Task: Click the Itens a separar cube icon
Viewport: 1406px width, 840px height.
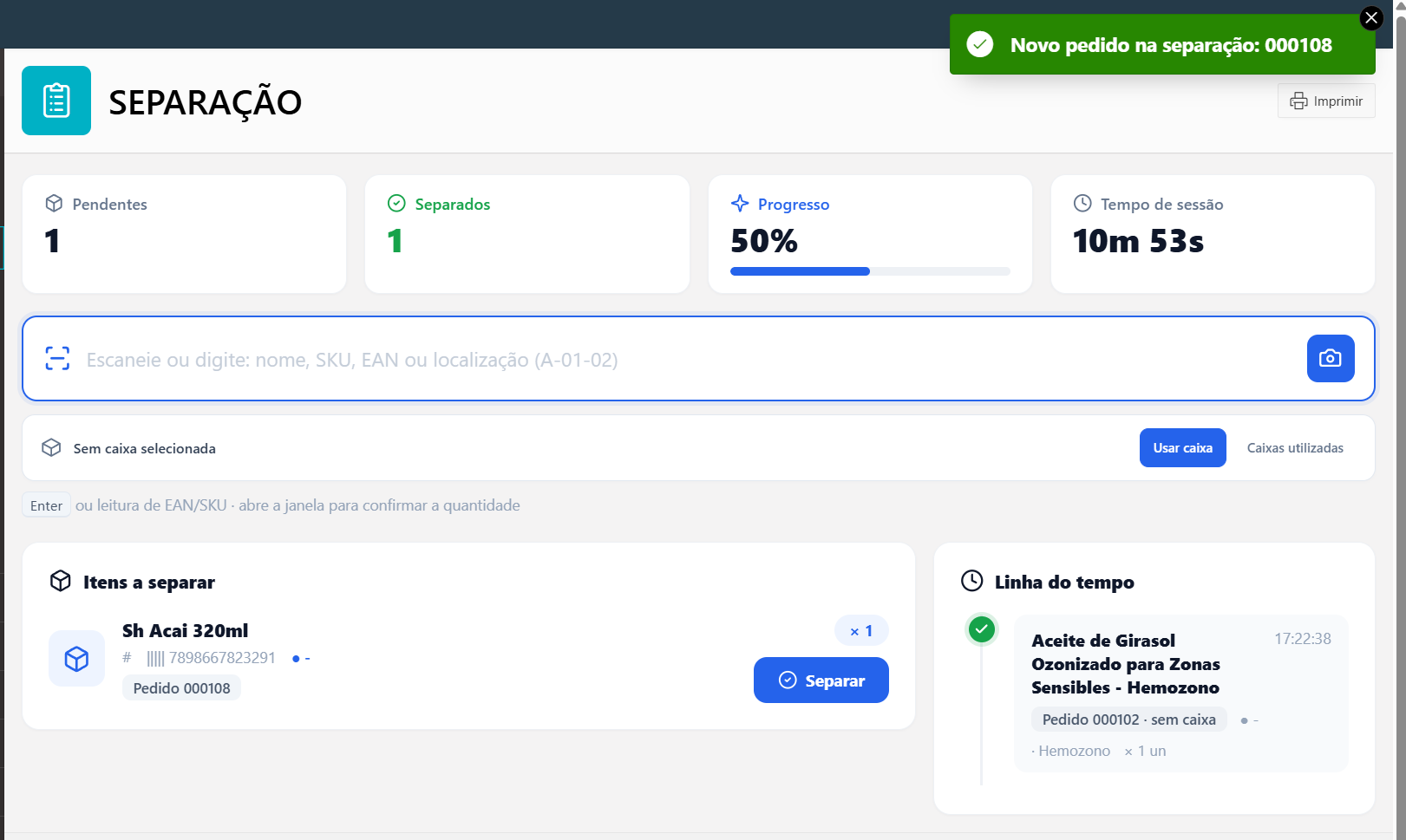Action: click(x=61, y=581)
